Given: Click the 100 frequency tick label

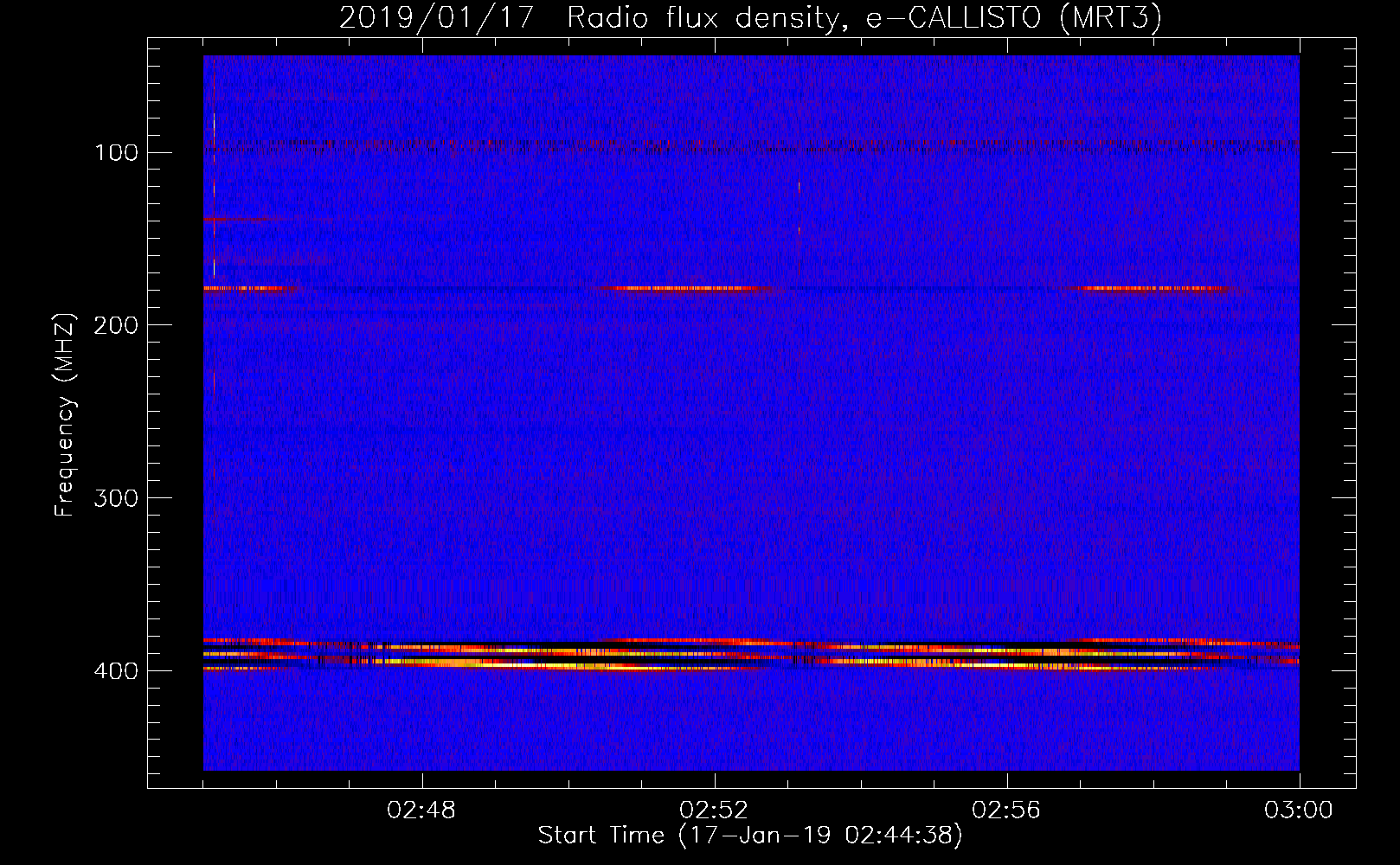Looking at the screenshot, I should 117,153.
